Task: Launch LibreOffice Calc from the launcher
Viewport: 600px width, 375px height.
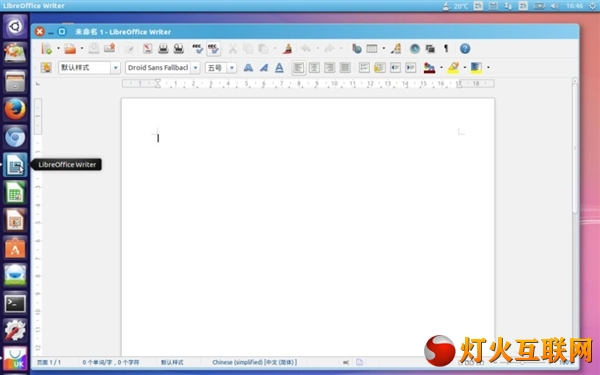Action: coord(15,192)
